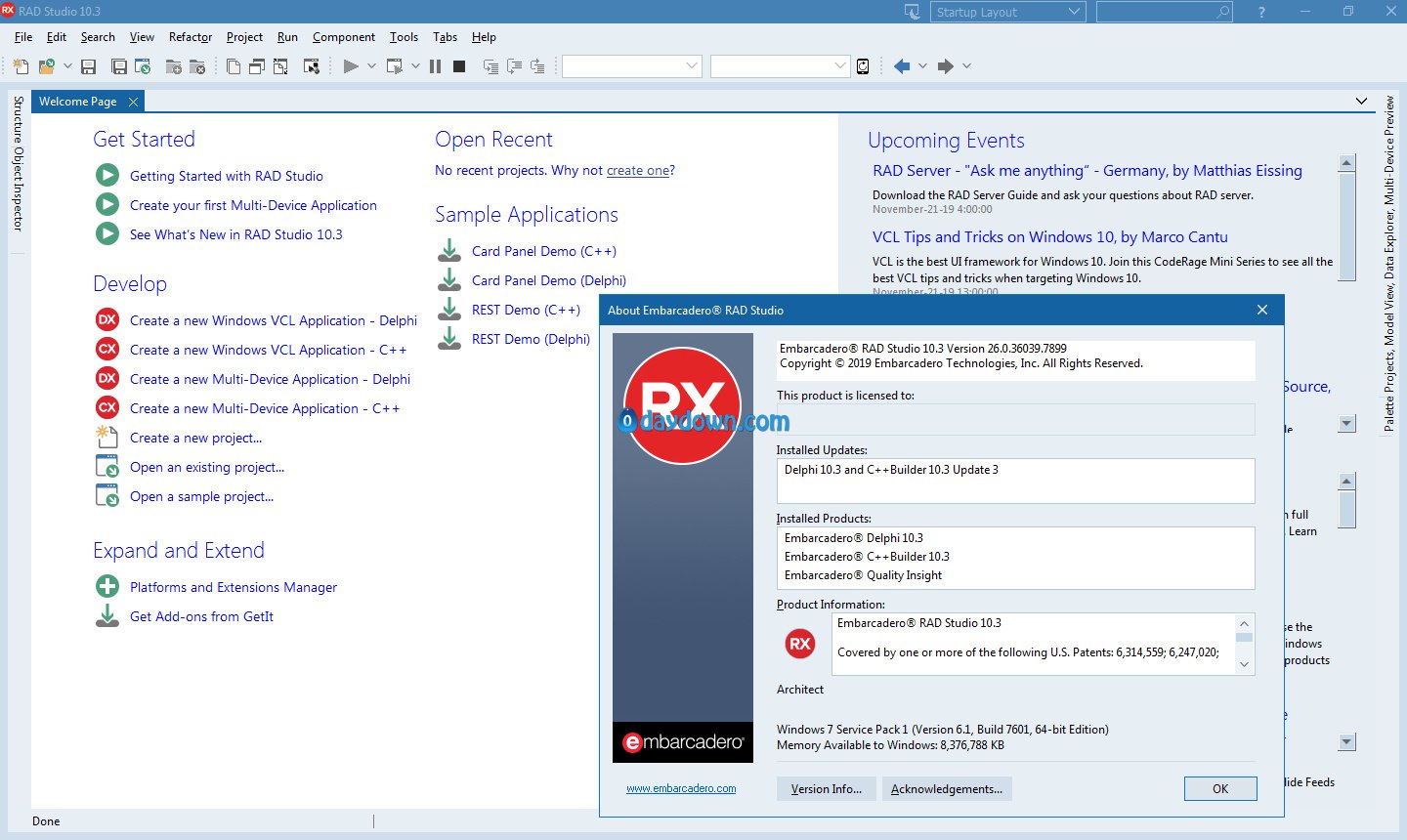Open the Tabs menu
This screenshot has height=840, width=1407.
pyautogui.click(x=445, y=37)
